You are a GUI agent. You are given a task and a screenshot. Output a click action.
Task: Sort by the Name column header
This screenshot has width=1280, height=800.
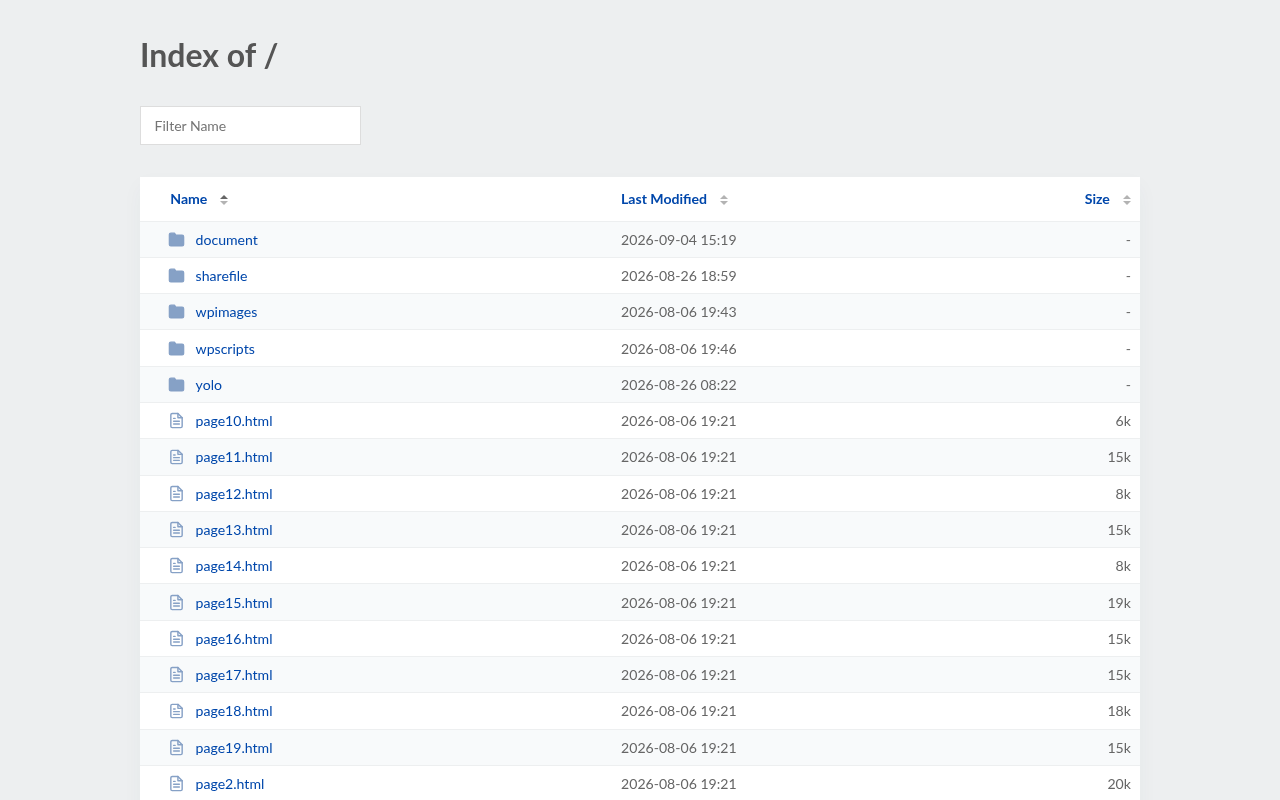click(189, 199)
